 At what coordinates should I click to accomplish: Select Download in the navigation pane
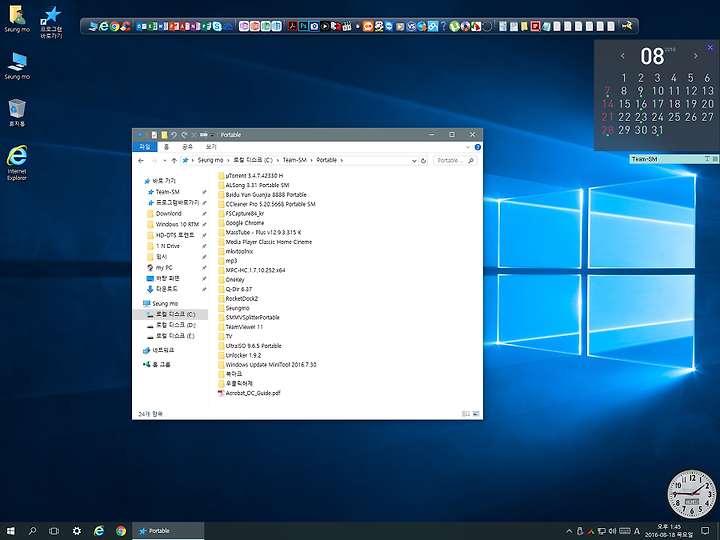(x=169, y=214)
